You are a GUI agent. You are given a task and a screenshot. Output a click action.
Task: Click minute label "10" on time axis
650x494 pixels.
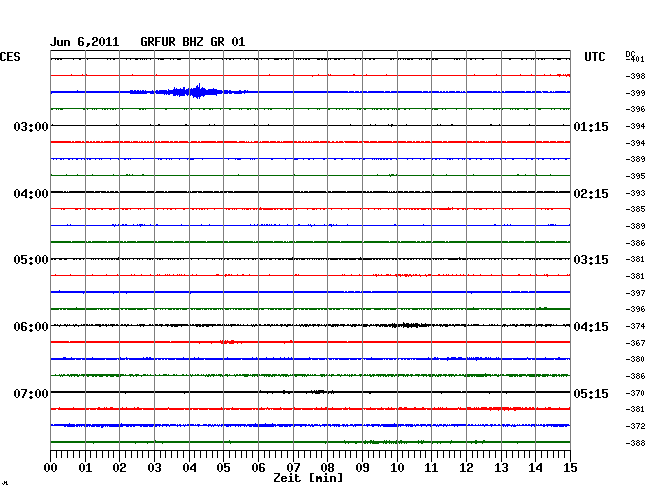[397, 468]
